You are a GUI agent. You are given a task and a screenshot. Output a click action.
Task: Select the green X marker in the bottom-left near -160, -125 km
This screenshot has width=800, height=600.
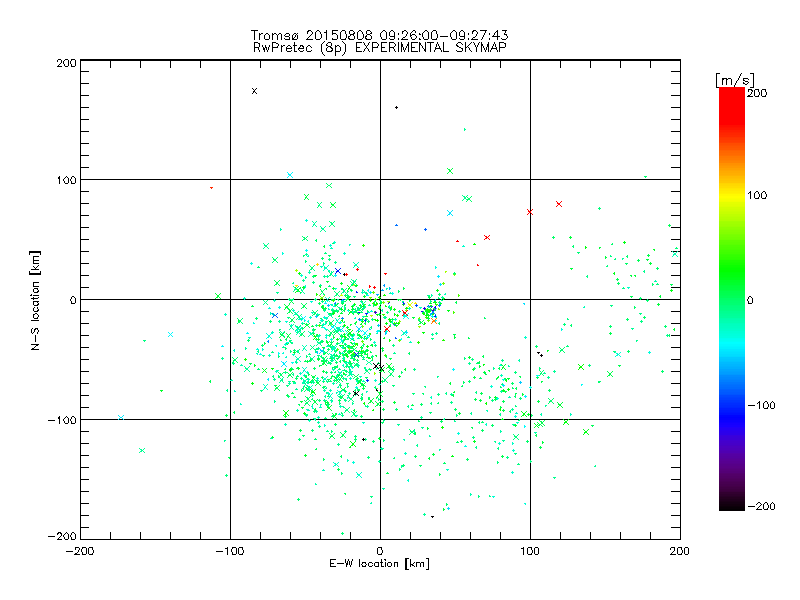tap(142, 451)
